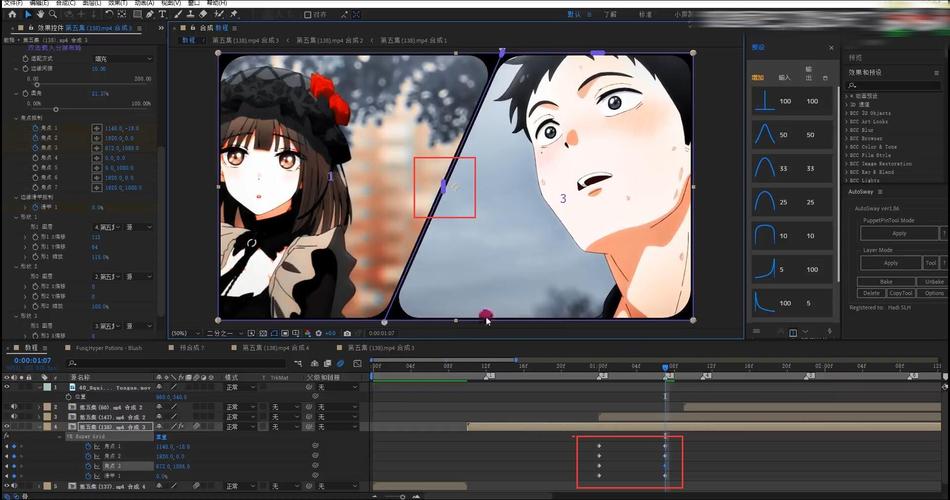
Task: Open the viewer resolution dropdown
Action: point(222,333)
